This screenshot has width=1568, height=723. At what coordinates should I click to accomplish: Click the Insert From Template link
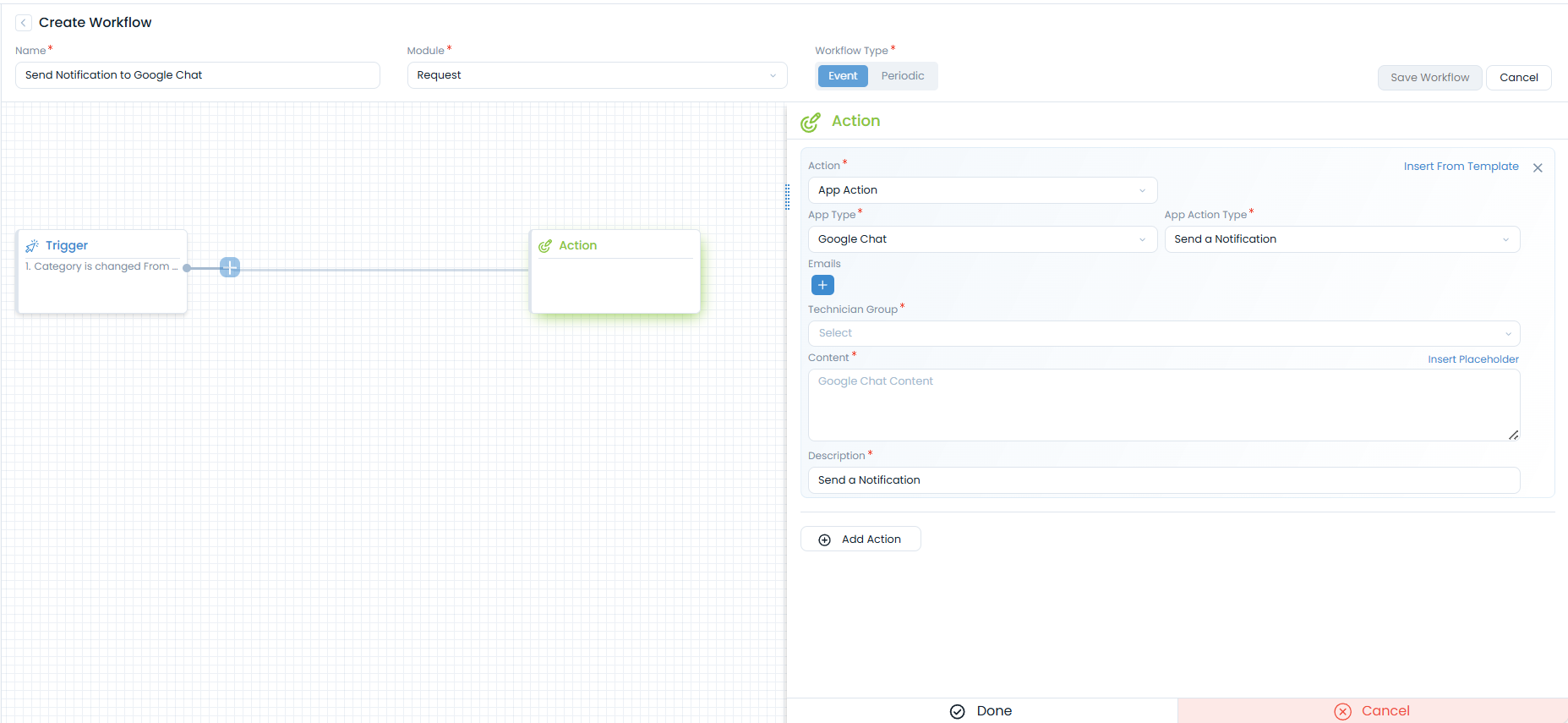pos(1461,167)
